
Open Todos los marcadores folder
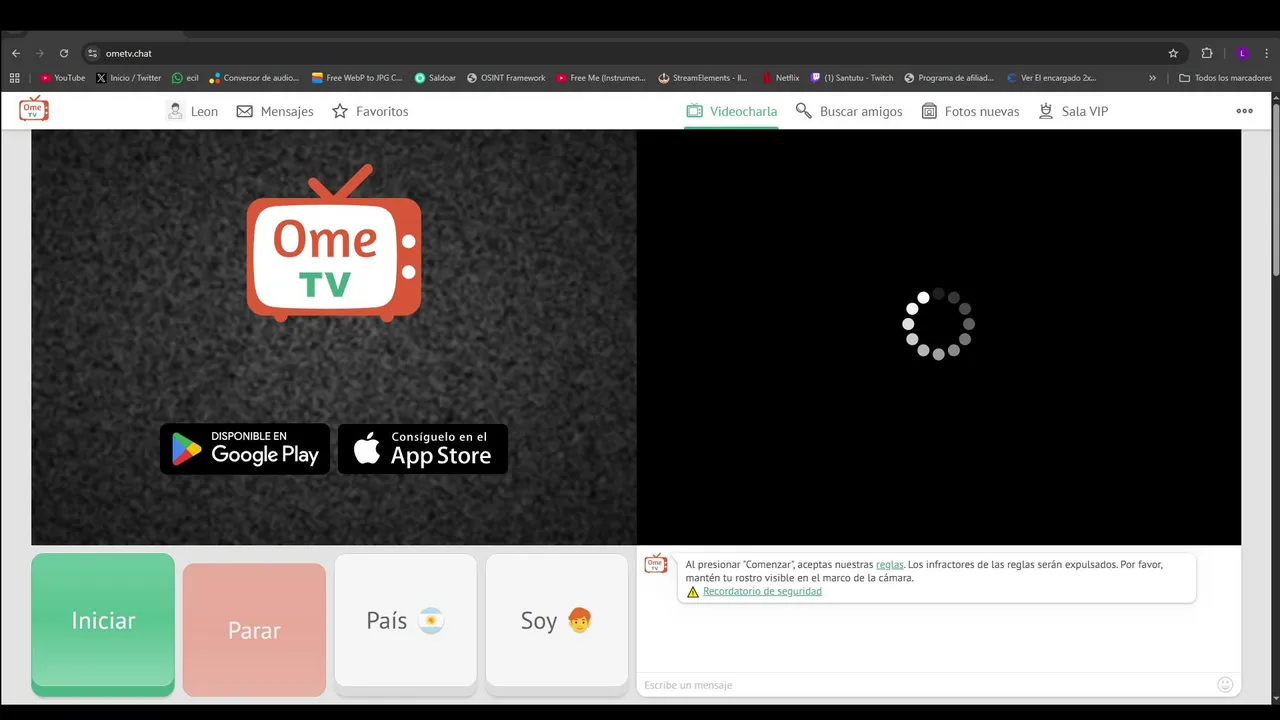click(x=1225, y=77)
